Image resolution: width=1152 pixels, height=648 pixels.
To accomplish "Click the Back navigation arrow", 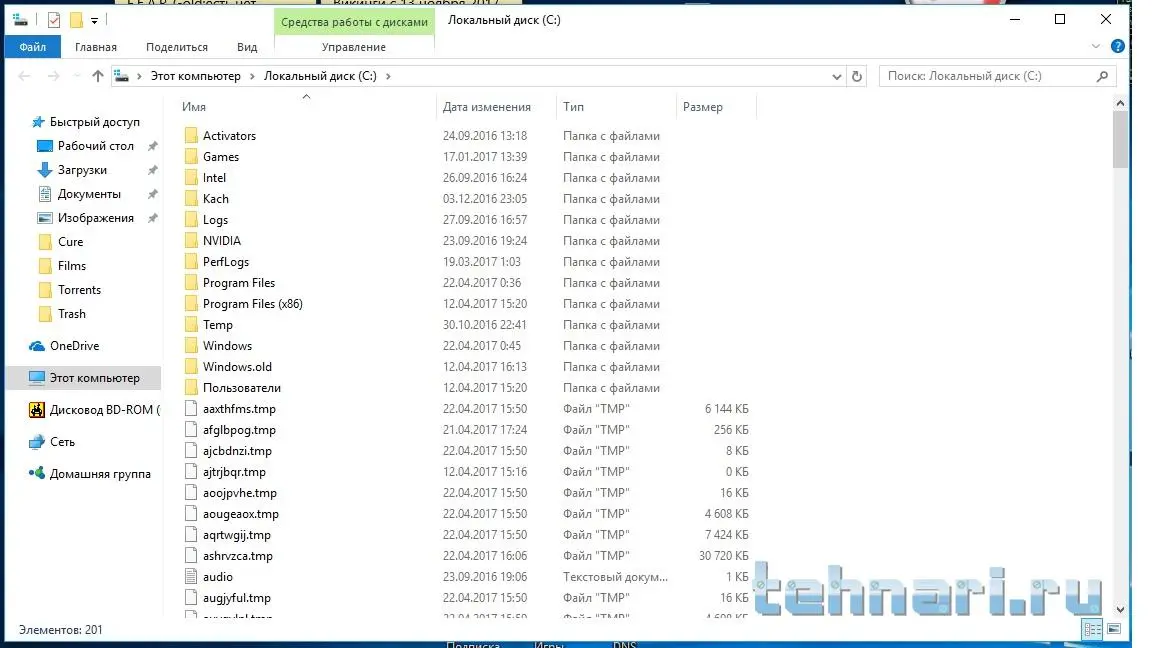I will pos(24,76).
